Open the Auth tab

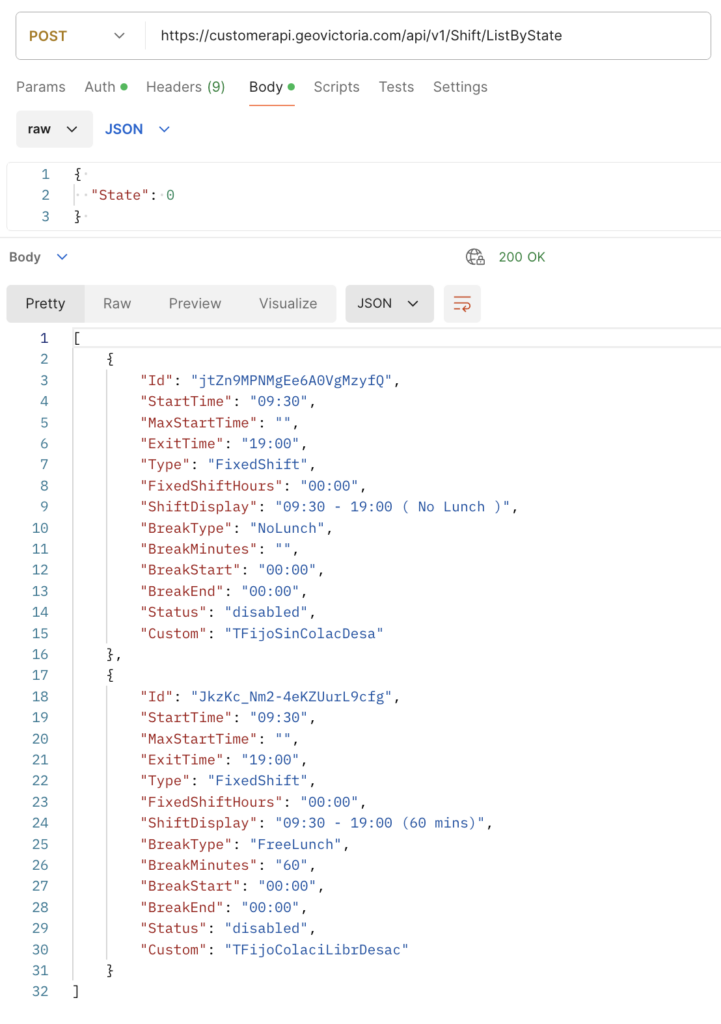[x=105, y=87]
